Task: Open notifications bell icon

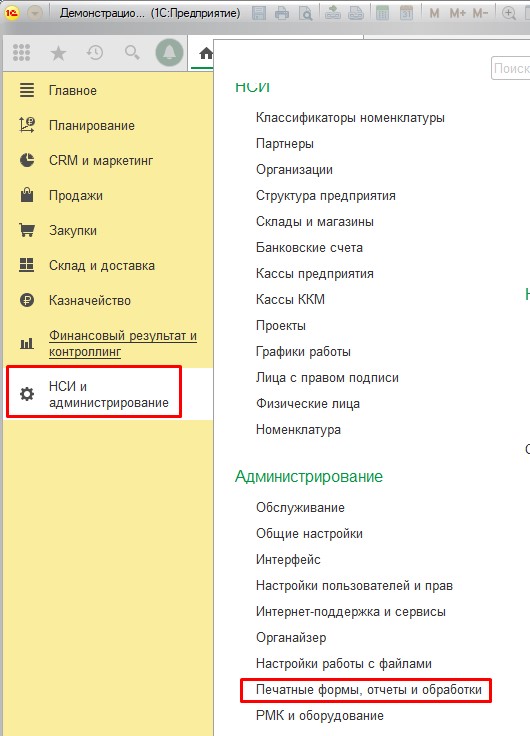Action: (169, 53)
